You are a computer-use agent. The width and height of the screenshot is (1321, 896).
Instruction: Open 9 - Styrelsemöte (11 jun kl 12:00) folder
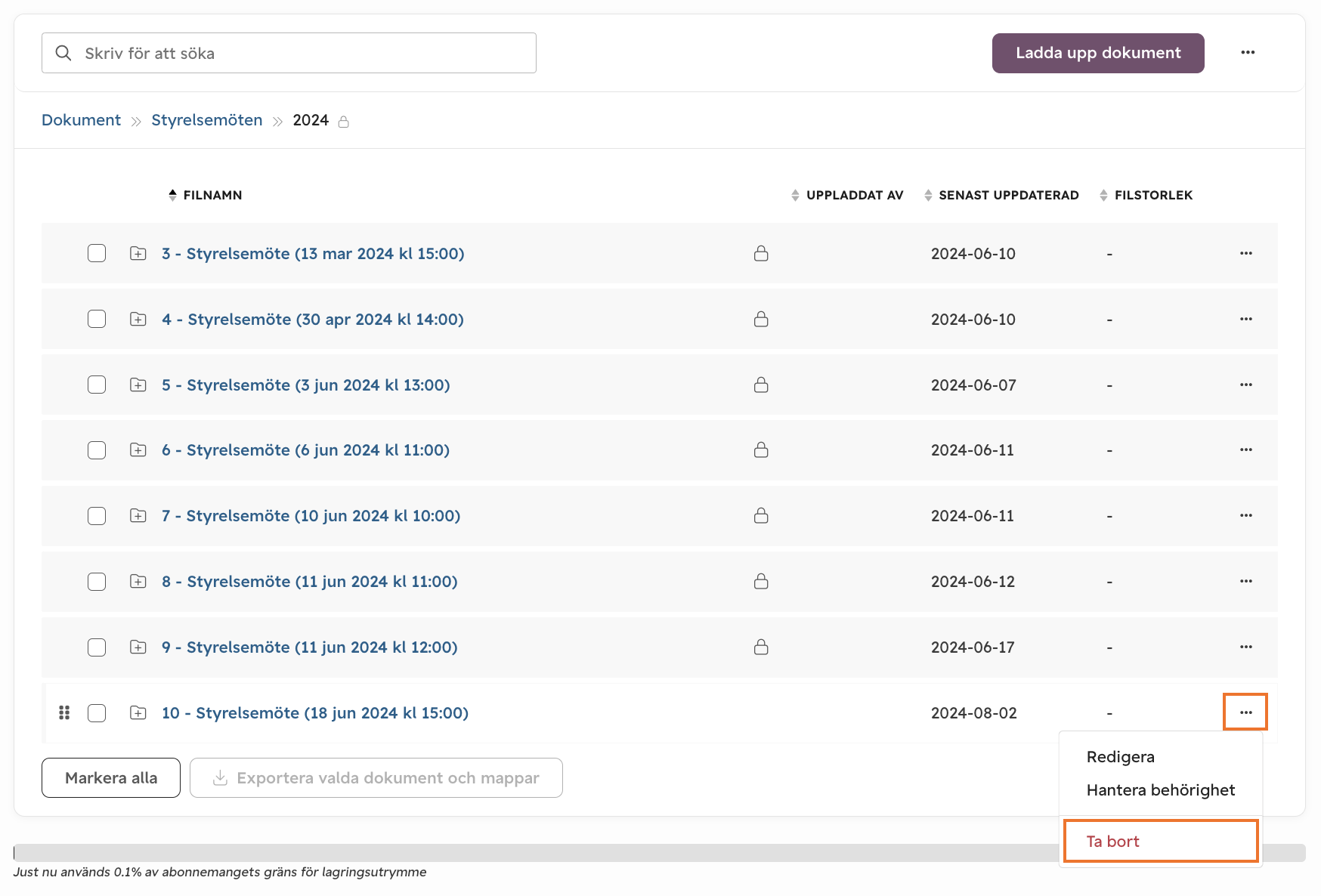(310, 647)
